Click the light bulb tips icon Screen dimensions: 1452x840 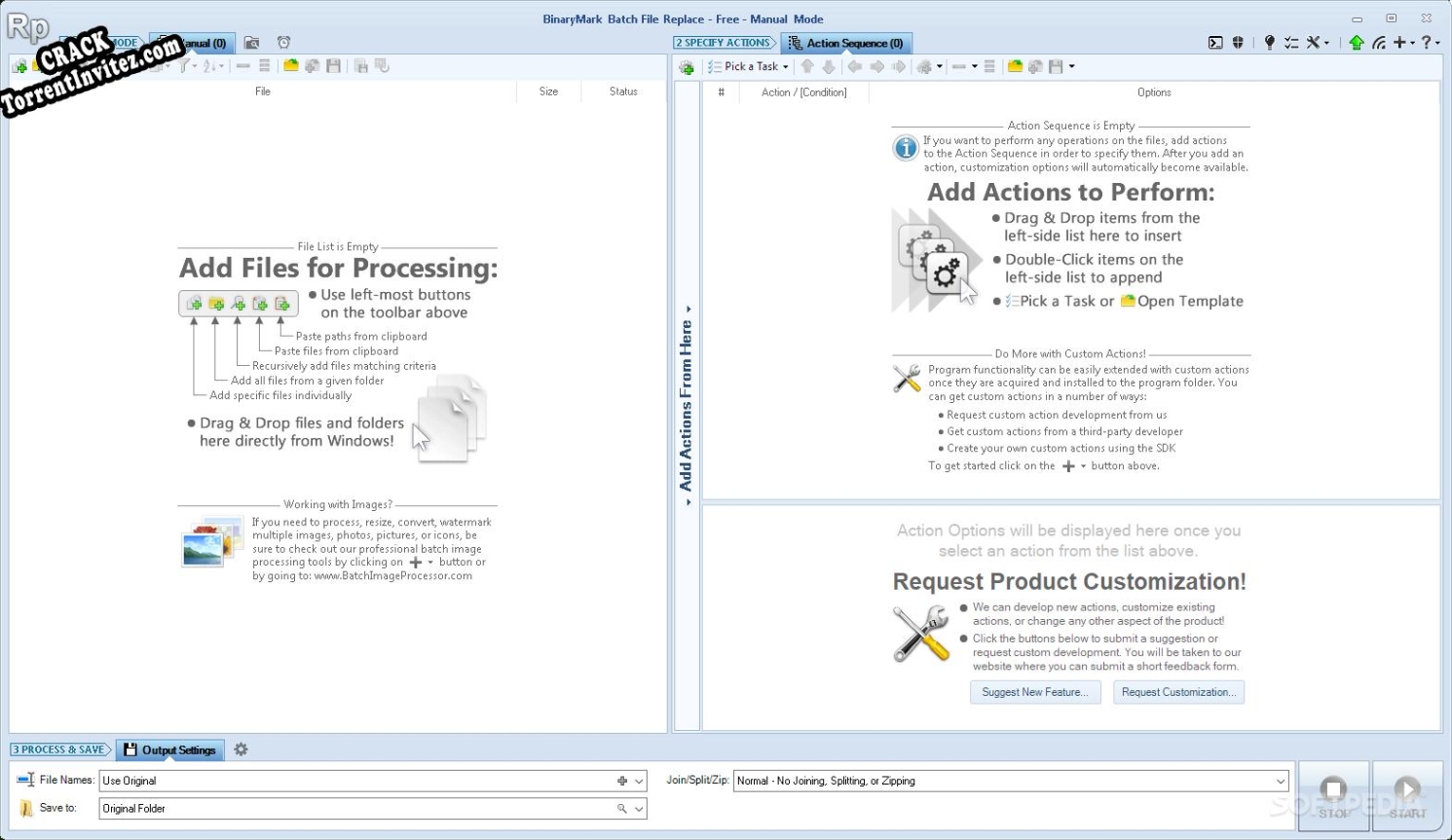pyautogui.click(x=1269, y=43)
